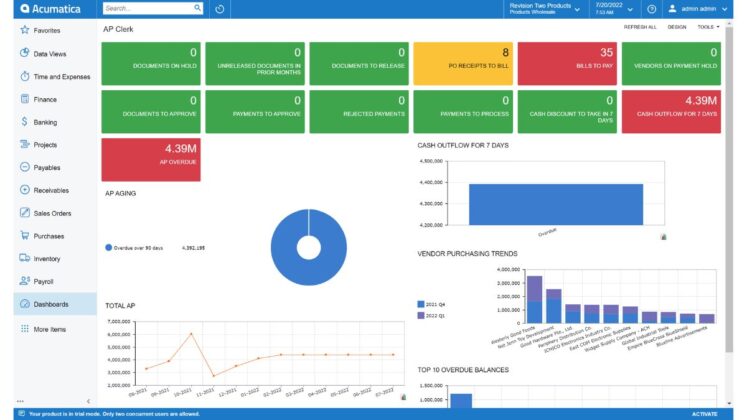This screenshot has height=420, width=747.
Task: Open Data Views from the sidebar
Action: coord(50,53)
